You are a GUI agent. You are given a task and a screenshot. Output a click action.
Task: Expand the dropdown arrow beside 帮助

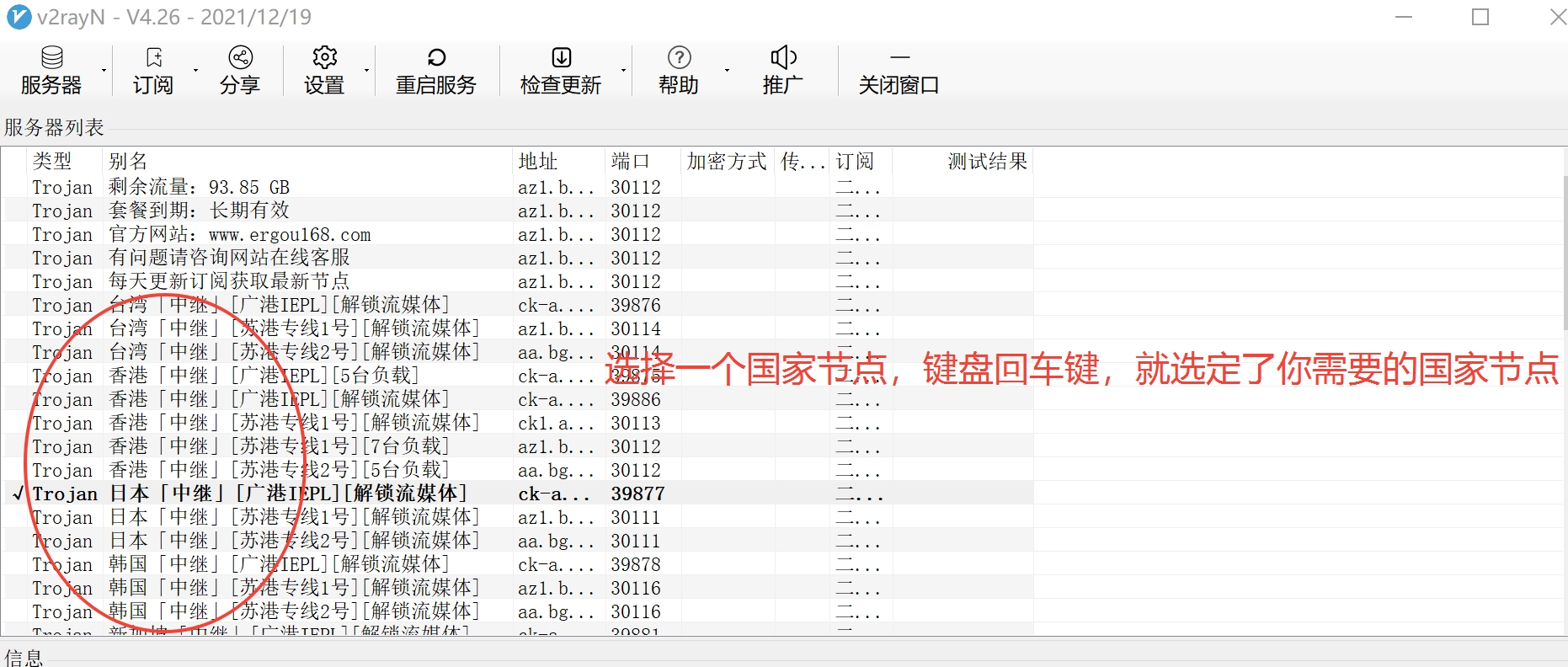click(726, 71)
